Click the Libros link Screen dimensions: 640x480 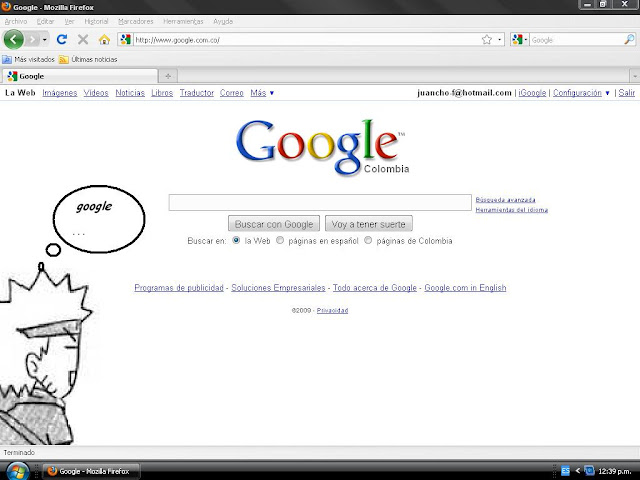pyautogui.click(x=162, y=93)
